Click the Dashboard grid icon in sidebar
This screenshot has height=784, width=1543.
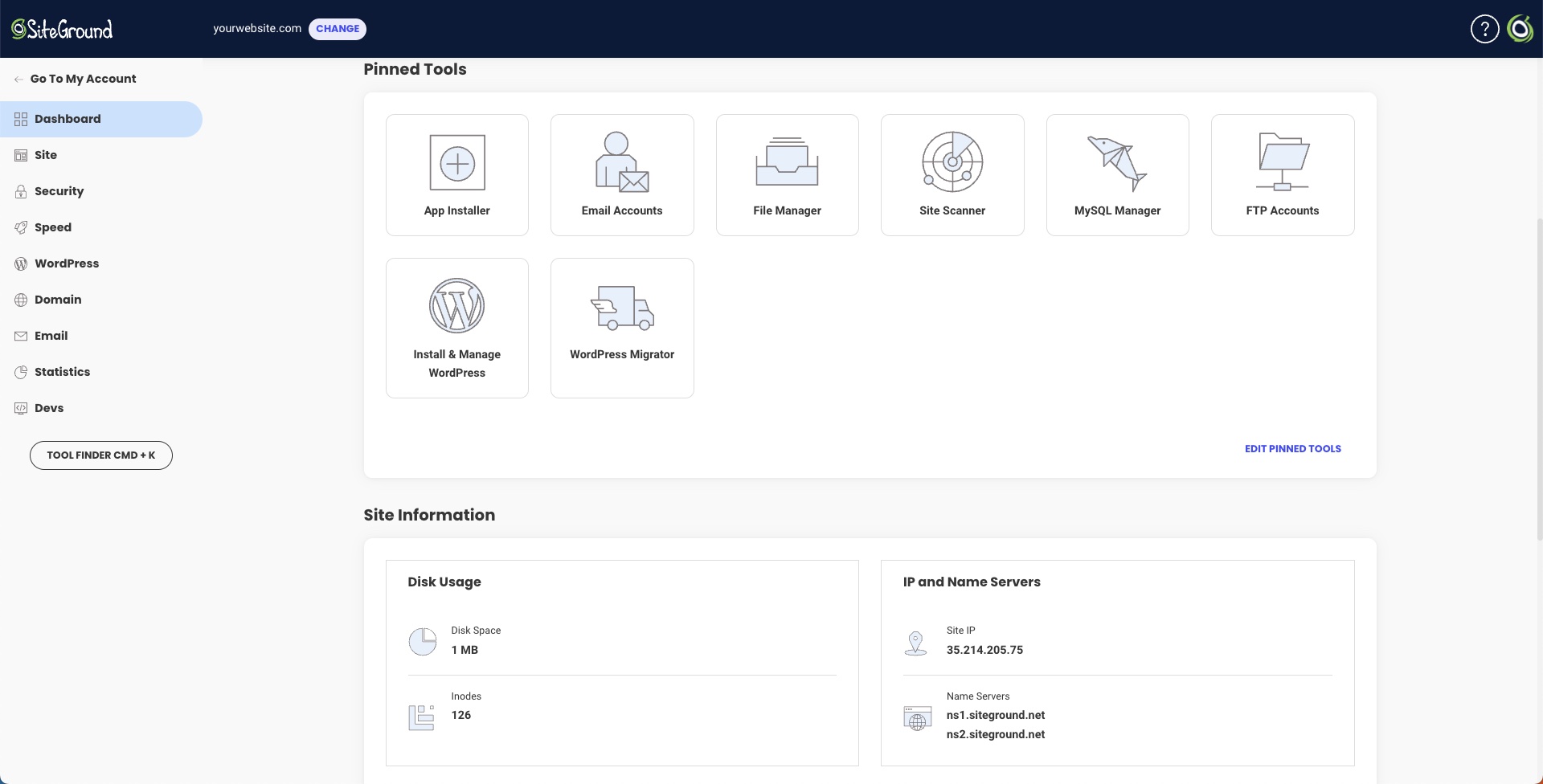(x=21, y=119)
